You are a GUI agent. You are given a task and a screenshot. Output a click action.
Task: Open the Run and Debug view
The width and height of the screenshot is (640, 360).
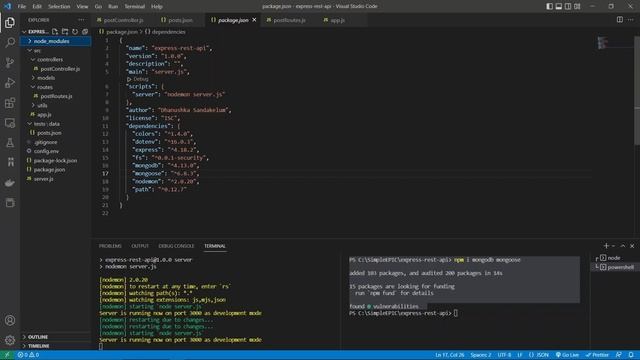click(x=10, y=82)
